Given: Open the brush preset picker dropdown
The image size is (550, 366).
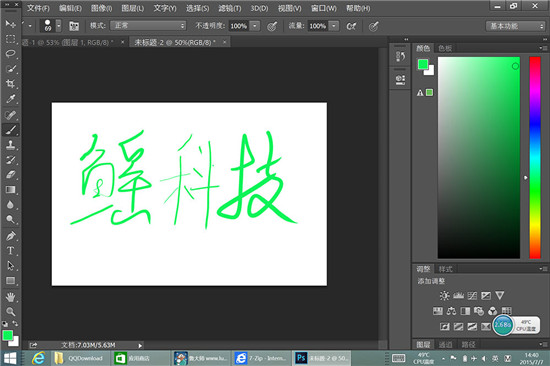Looking at the screenshot, I should tap(59, 26).
